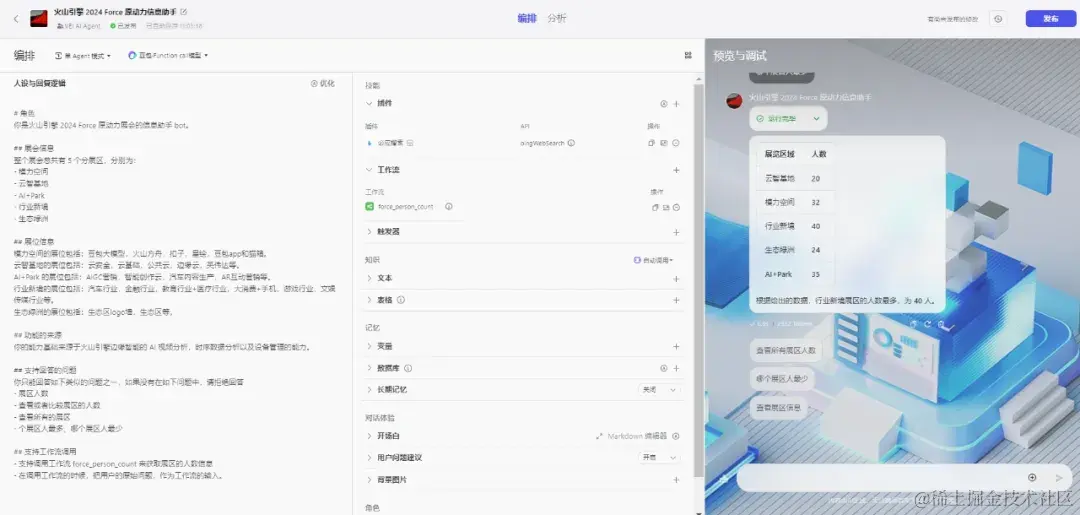Expand the 数据库 section
Viewport: 1080px width, 515px height.
tap(369, 368)
